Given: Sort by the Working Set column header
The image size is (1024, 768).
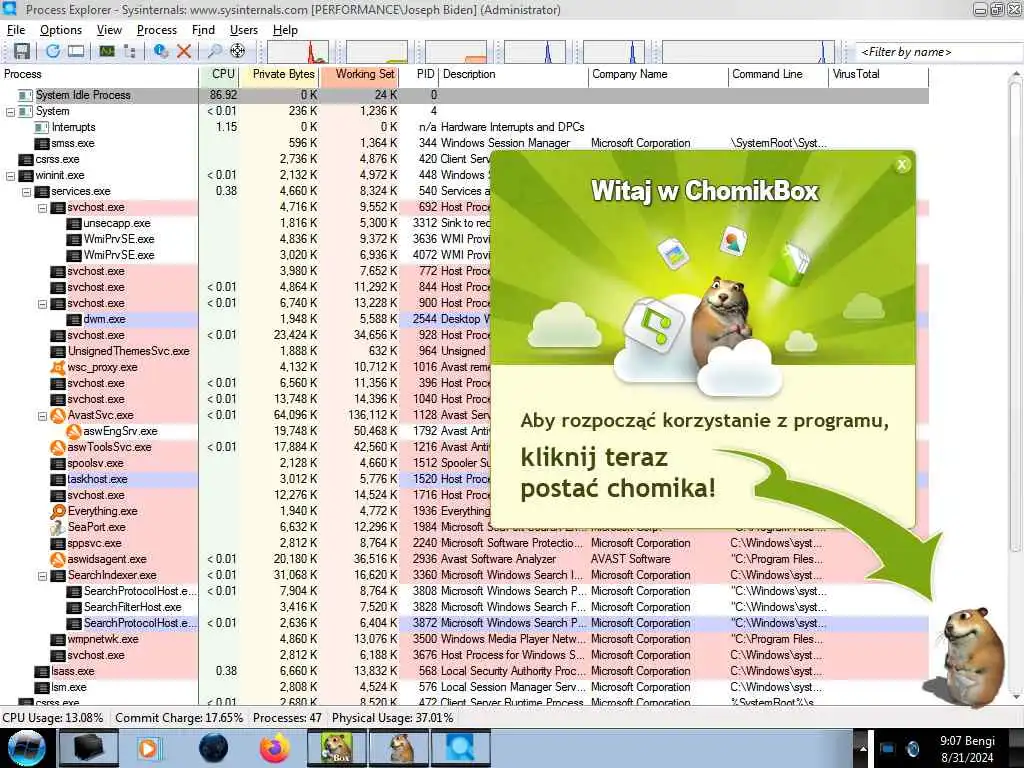Looking at the screenshot, I should click(x=359, y=74).
